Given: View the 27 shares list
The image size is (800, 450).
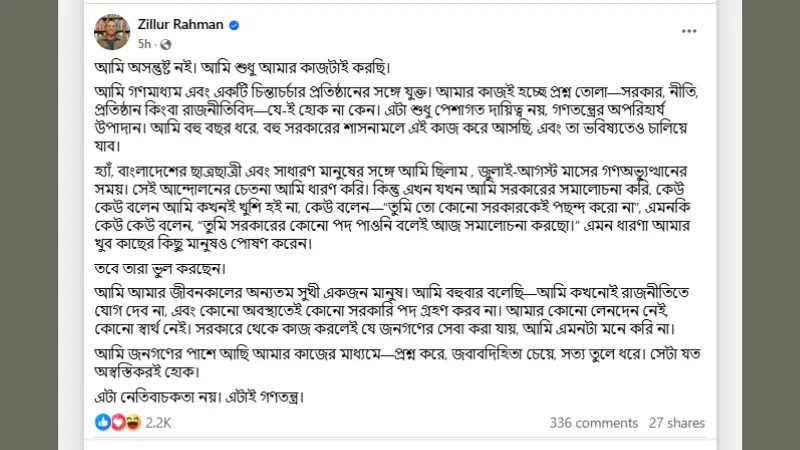Looking at the screenshot, I should 677,423.
